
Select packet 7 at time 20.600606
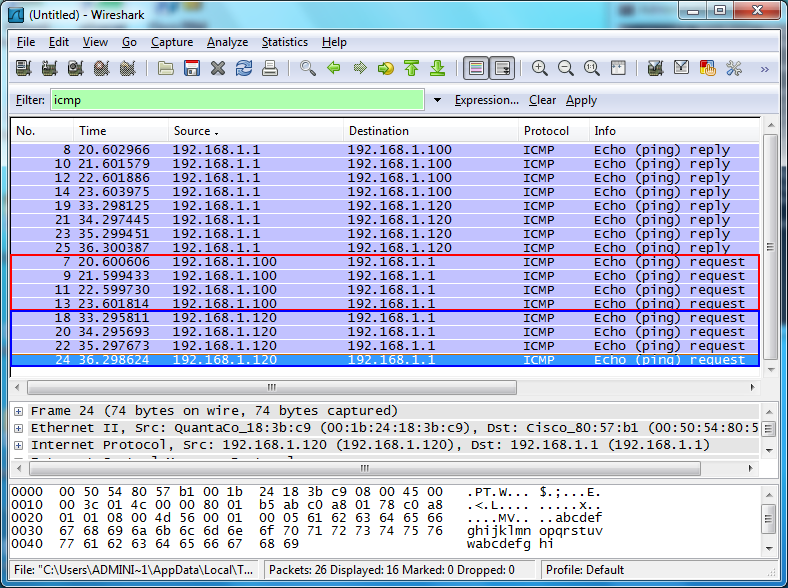pos(385,262)
